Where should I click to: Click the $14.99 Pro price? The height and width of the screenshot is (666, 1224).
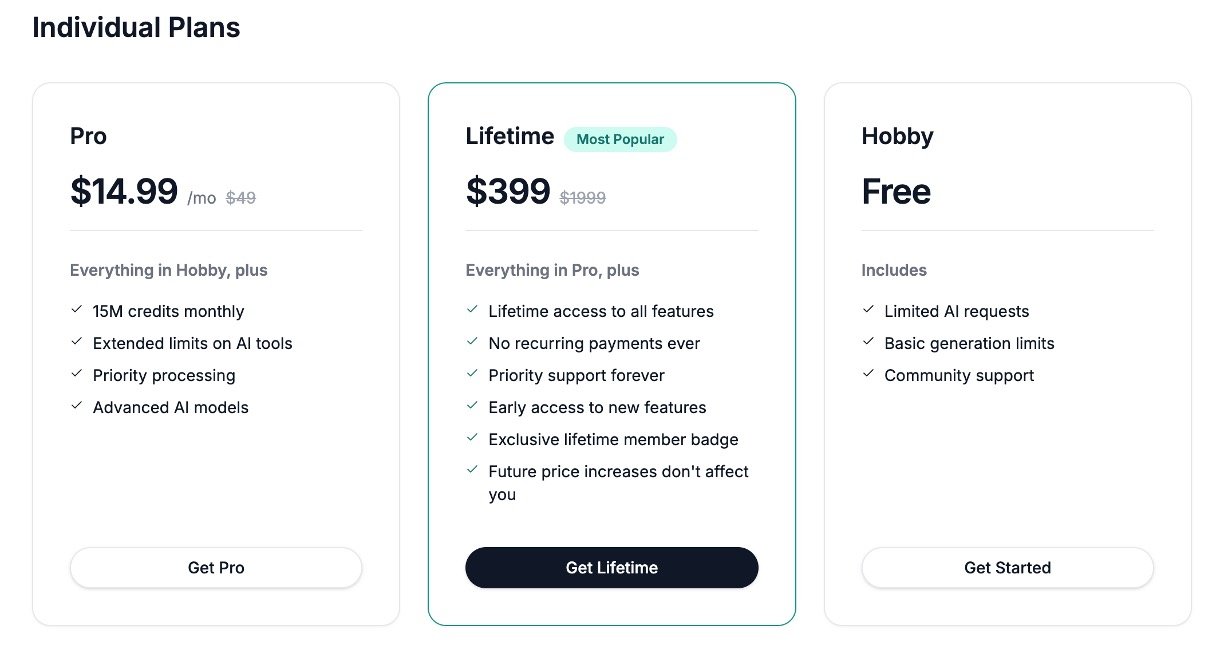tap(124, 191)
